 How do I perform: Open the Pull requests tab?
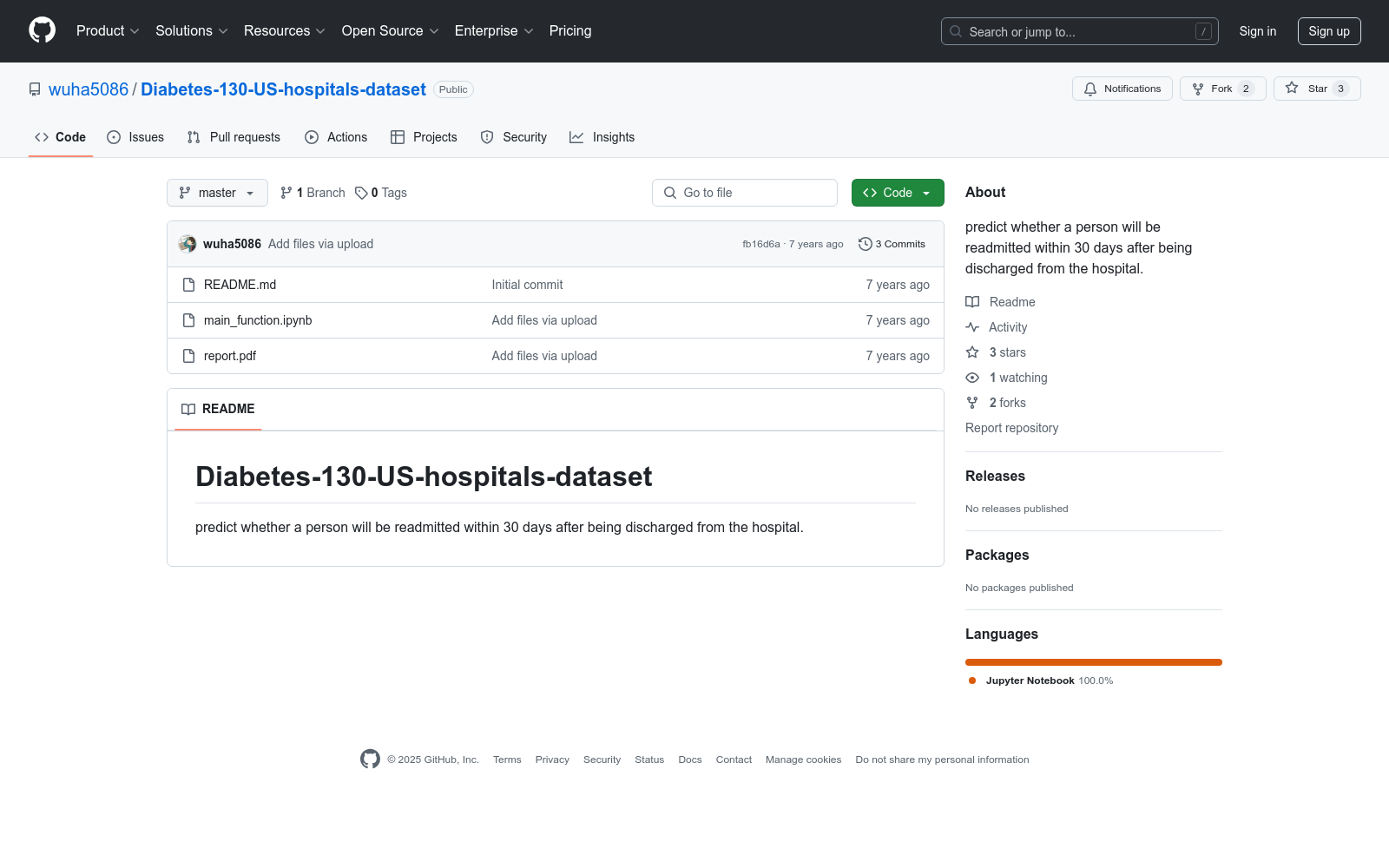point(234,137)
